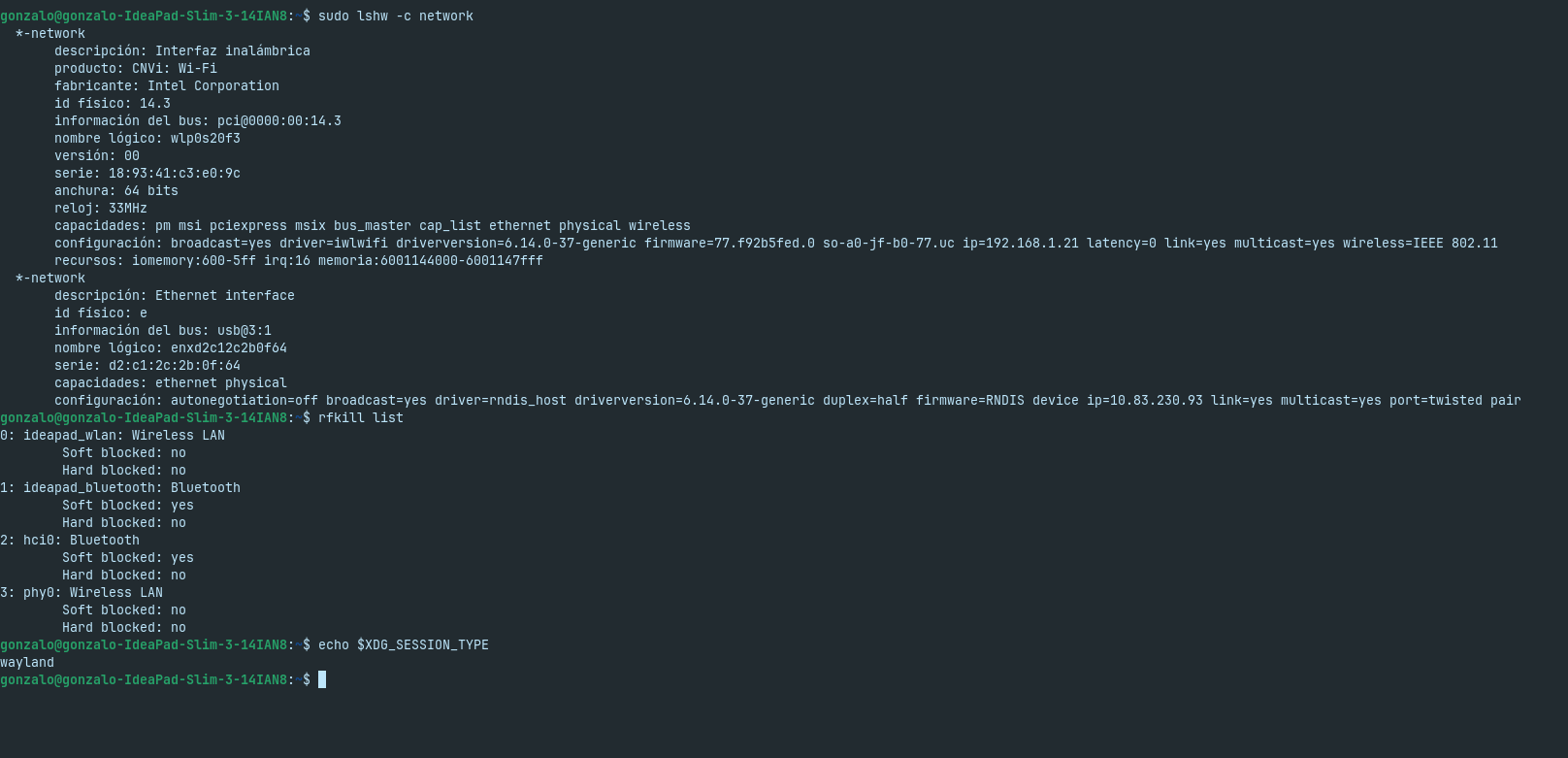This screenshot has width=1568, height=758.
Task: Click the 'ideapad_wlan: Wireless LAN' line
Action: [x=123, y=435]
